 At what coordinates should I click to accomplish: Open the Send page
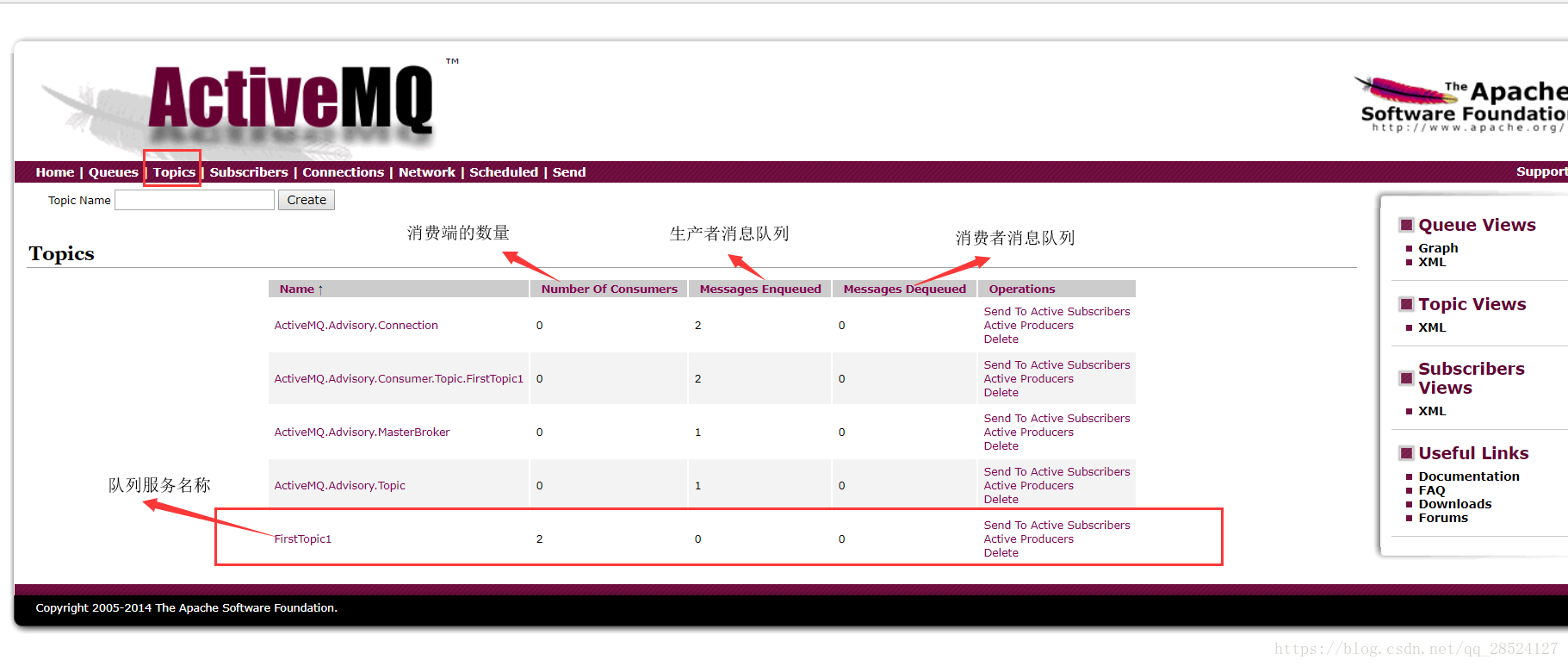tap(569, 172)
